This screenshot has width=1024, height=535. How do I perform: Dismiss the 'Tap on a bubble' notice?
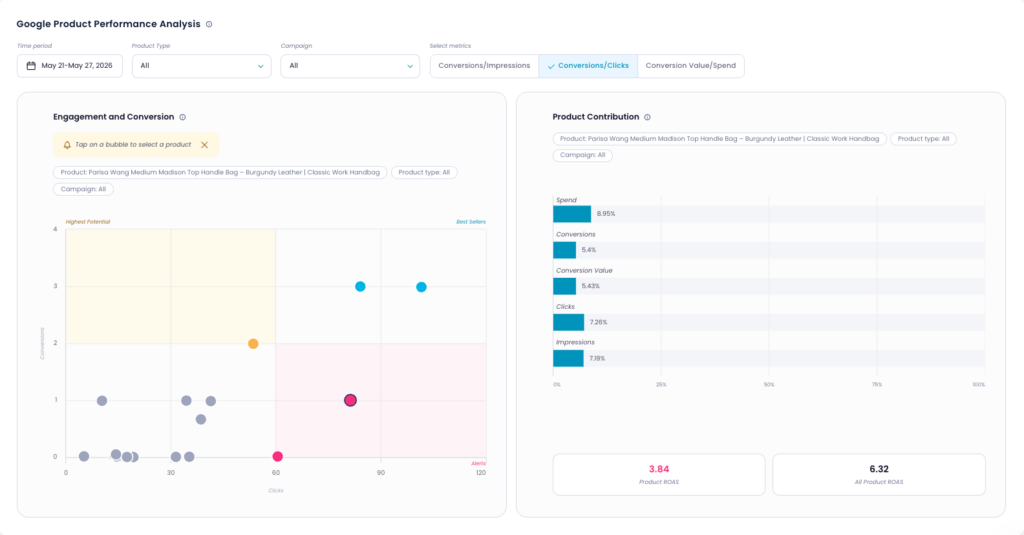(204, 145)
